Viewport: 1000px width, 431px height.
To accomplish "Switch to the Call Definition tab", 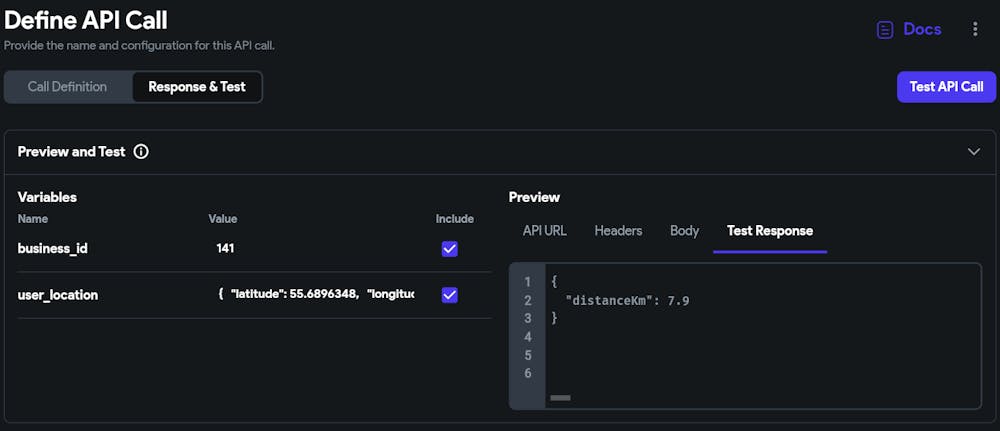I will [x=67, y=87].
